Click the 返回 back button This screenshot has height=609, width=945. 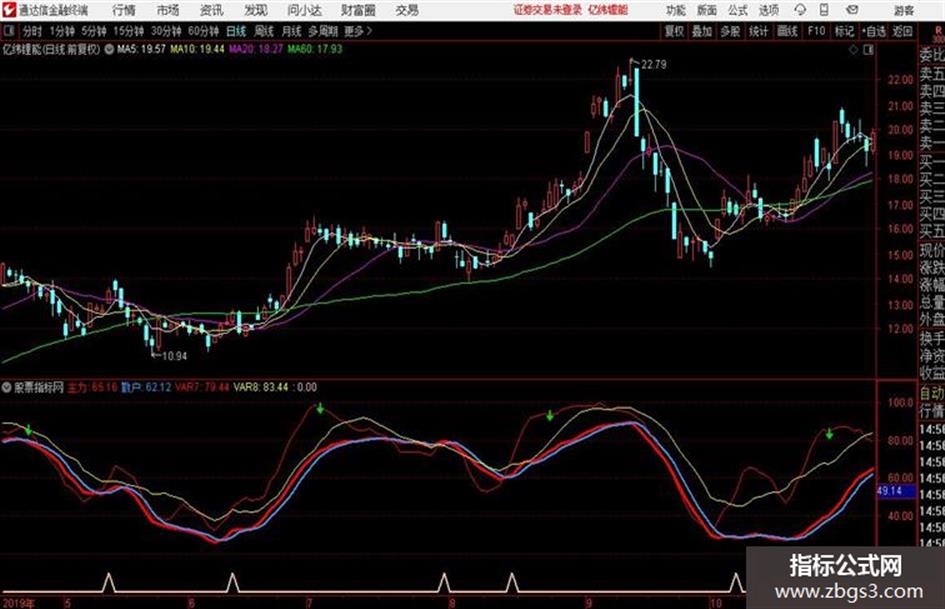[902, 31]
